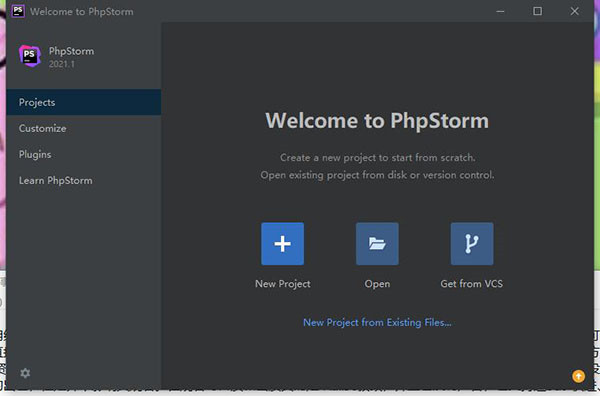The width and height of the screenshot is (600, 396).
Task: Click the Get from VCS label
Action: coord(471,284)
